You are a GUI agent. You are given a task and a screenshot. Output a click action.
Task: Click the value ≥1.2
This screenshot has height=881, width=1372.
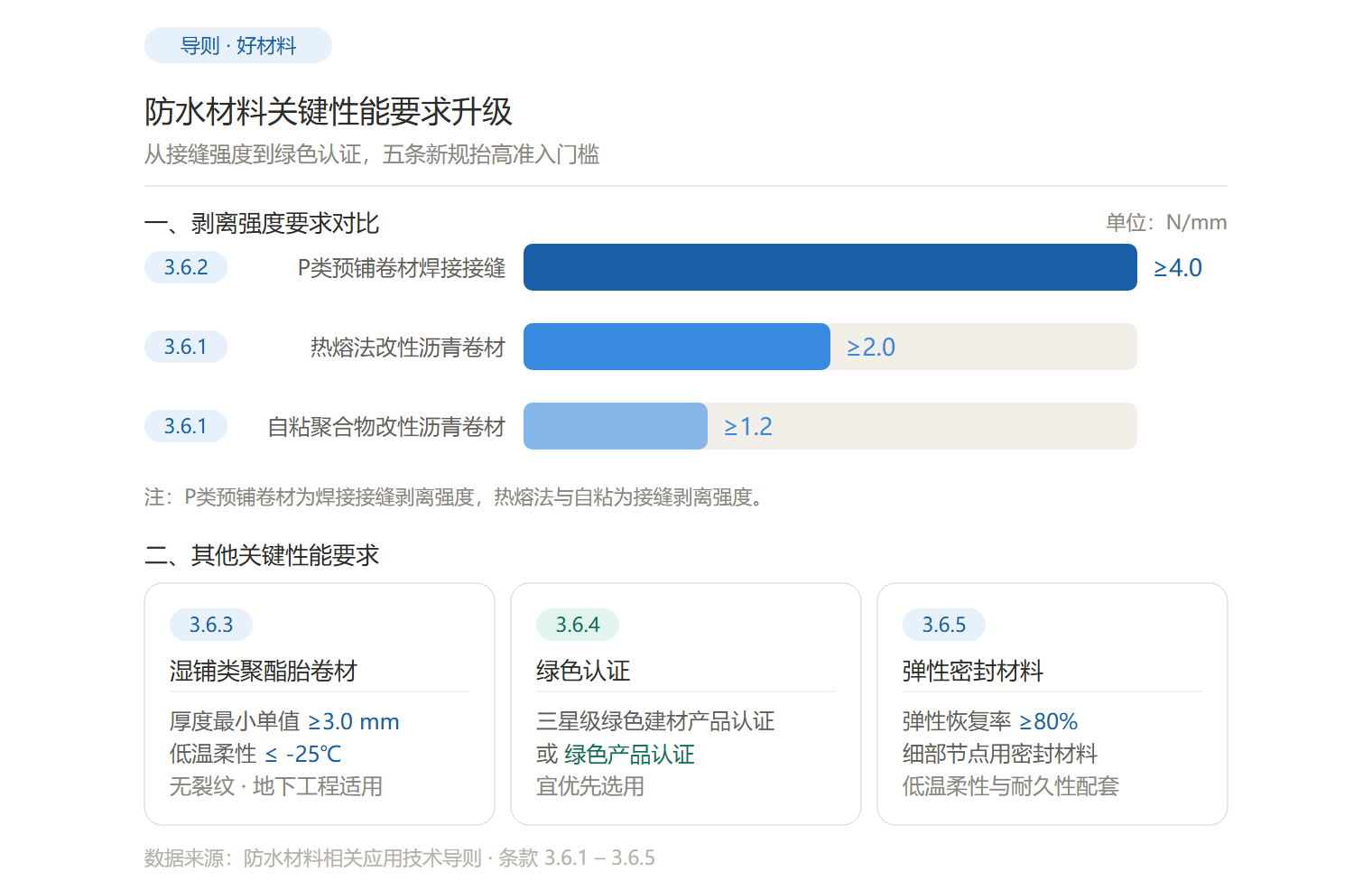(748, 427)
